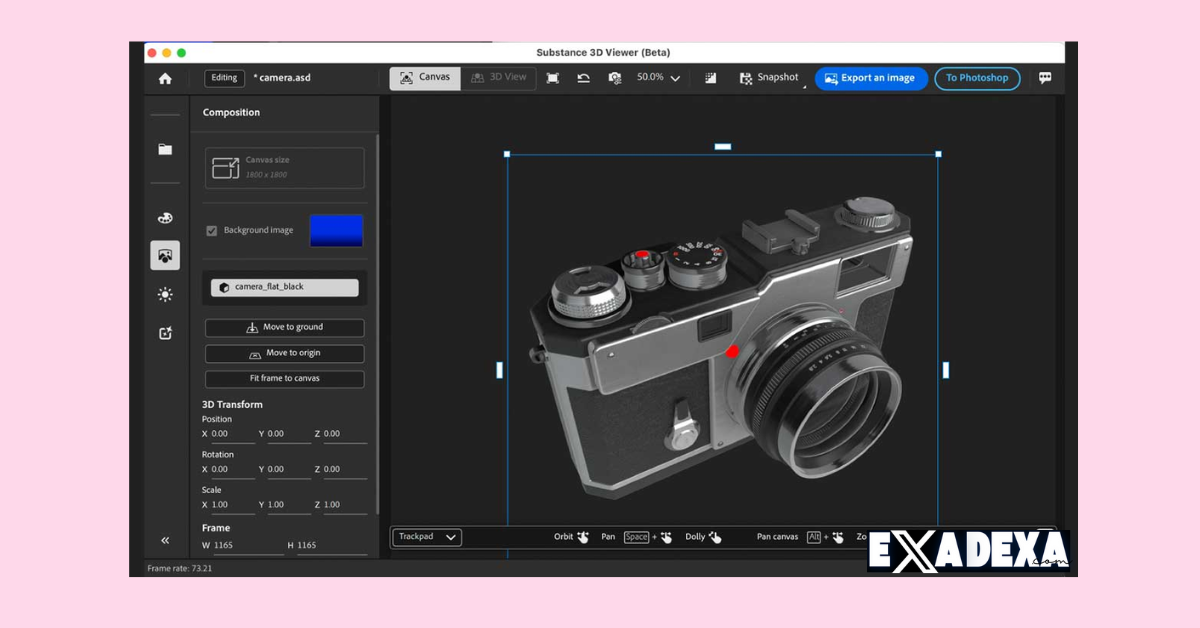Select the Canvas tab
Viewport: 1200px width, 628px height.
click(424, 77)
